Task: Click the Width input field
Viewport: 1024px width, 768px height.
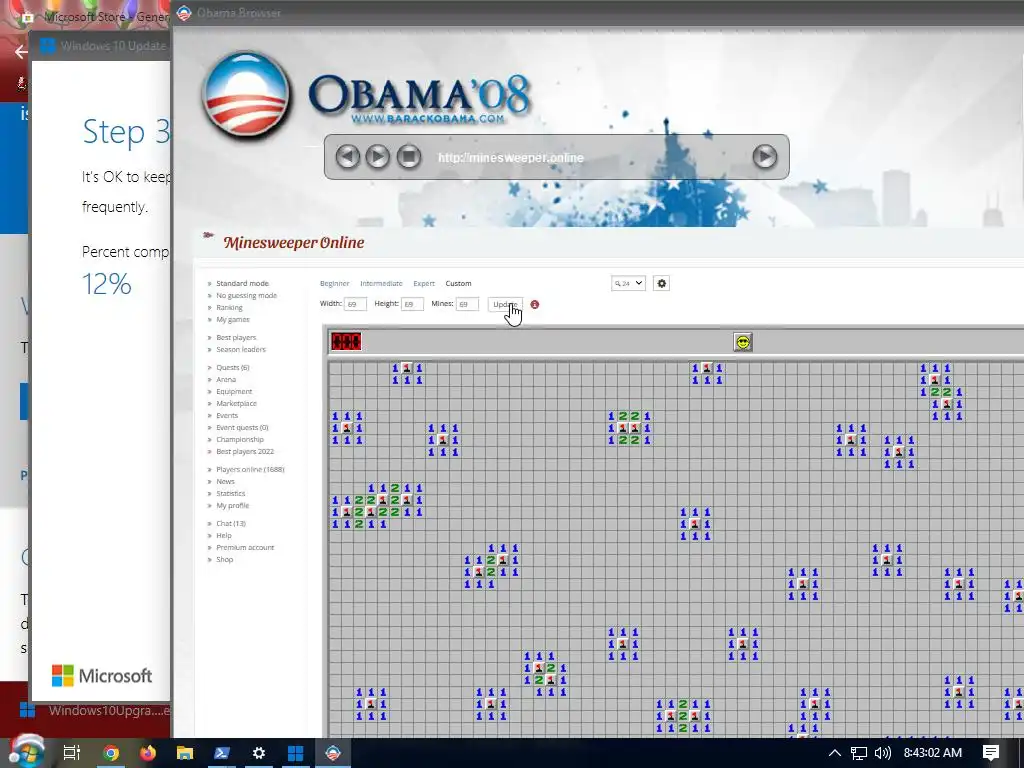Action: point(355,304)
